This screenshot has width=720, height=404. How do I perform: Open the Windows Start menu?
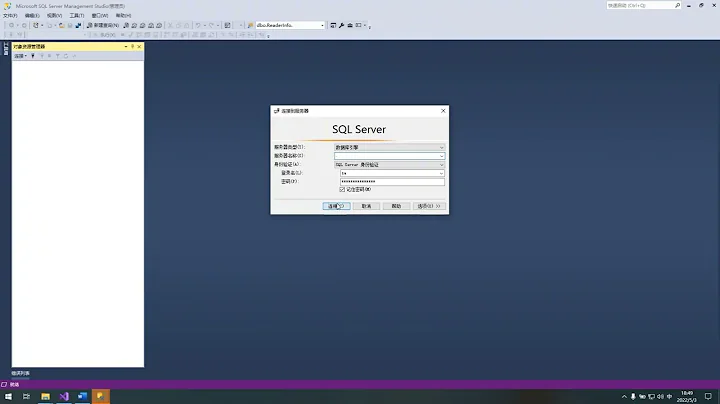click(x=8, y=396)
